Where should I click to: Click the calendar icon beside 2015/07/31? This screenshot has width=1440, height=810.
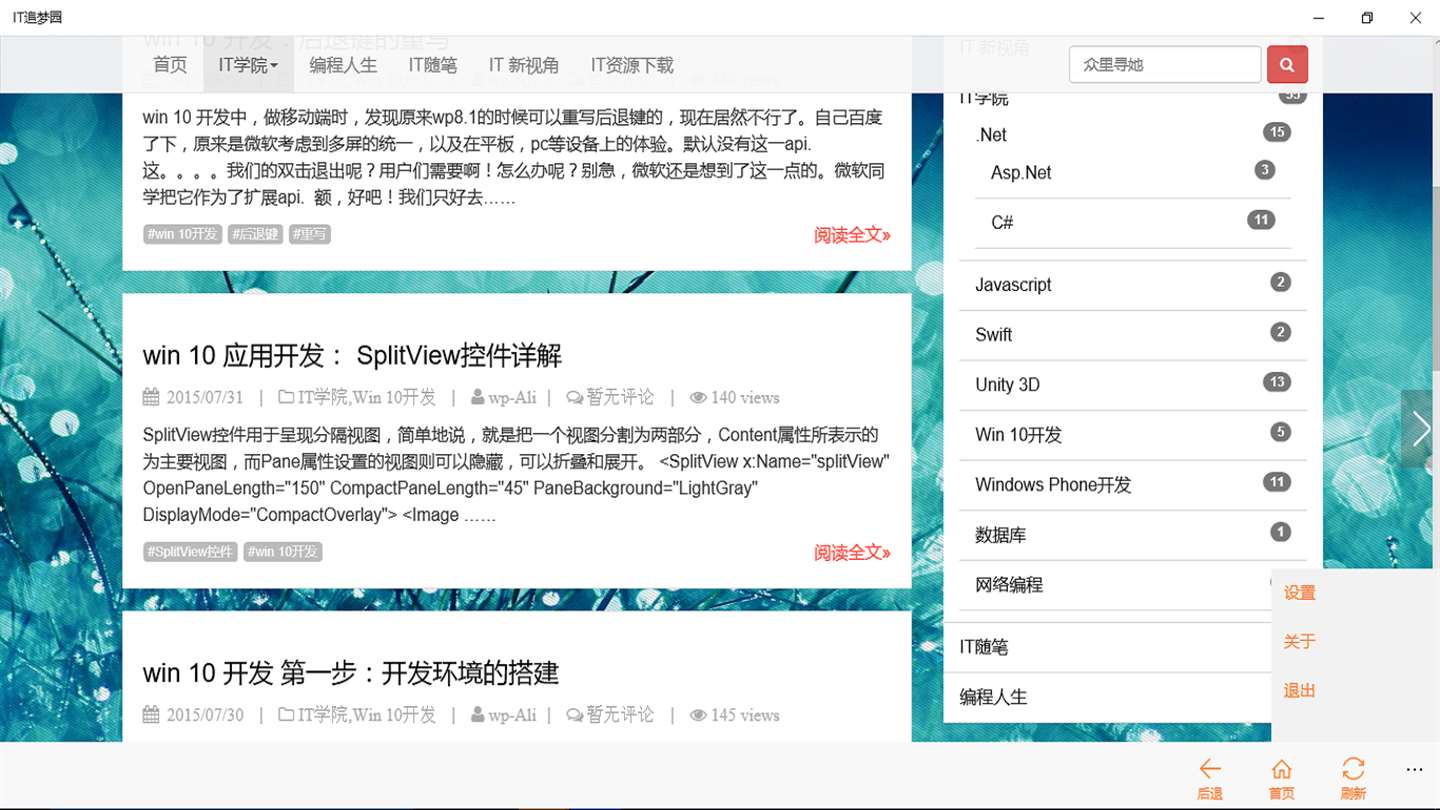151,397
